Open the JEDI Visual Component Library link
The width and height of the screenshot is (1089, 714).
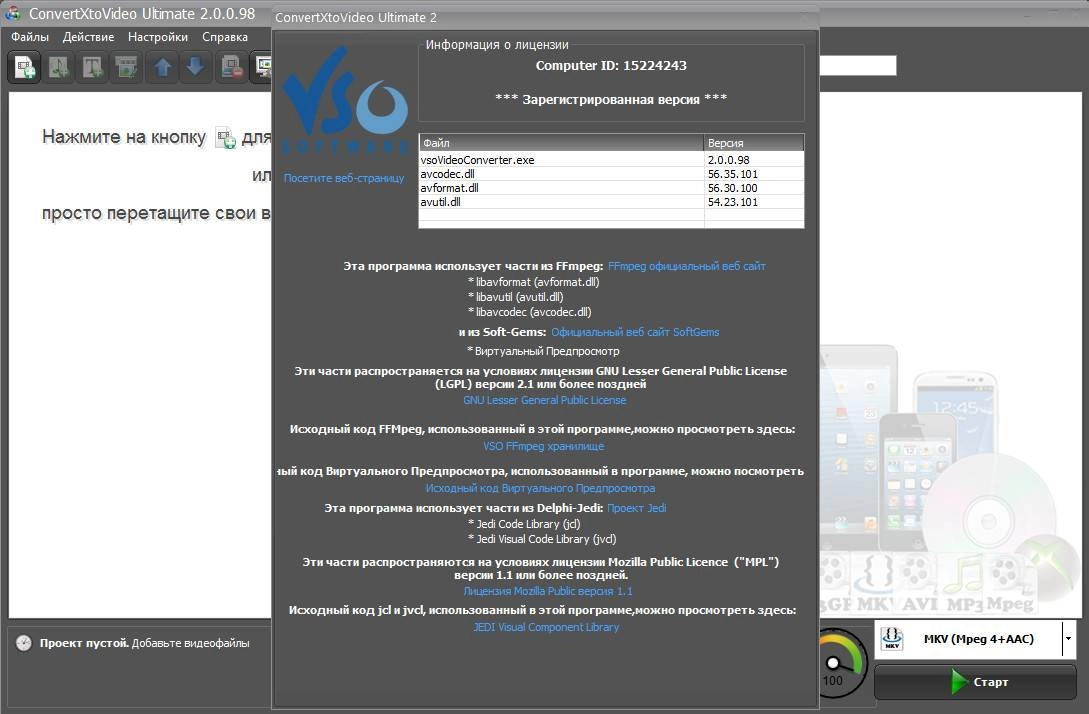(x=546, y=627)
